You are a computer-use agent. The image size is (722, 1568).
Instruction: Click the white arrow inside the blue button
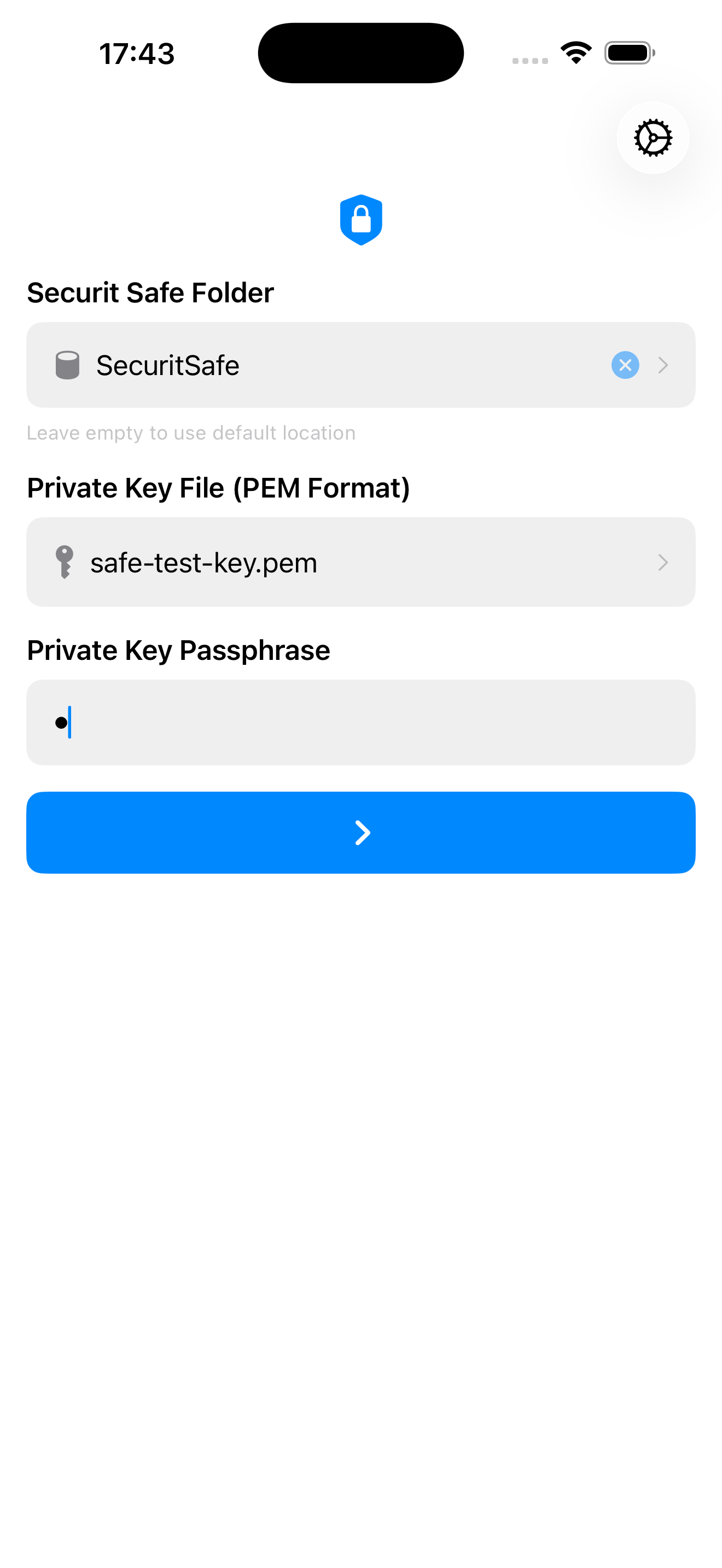point(361,832)
